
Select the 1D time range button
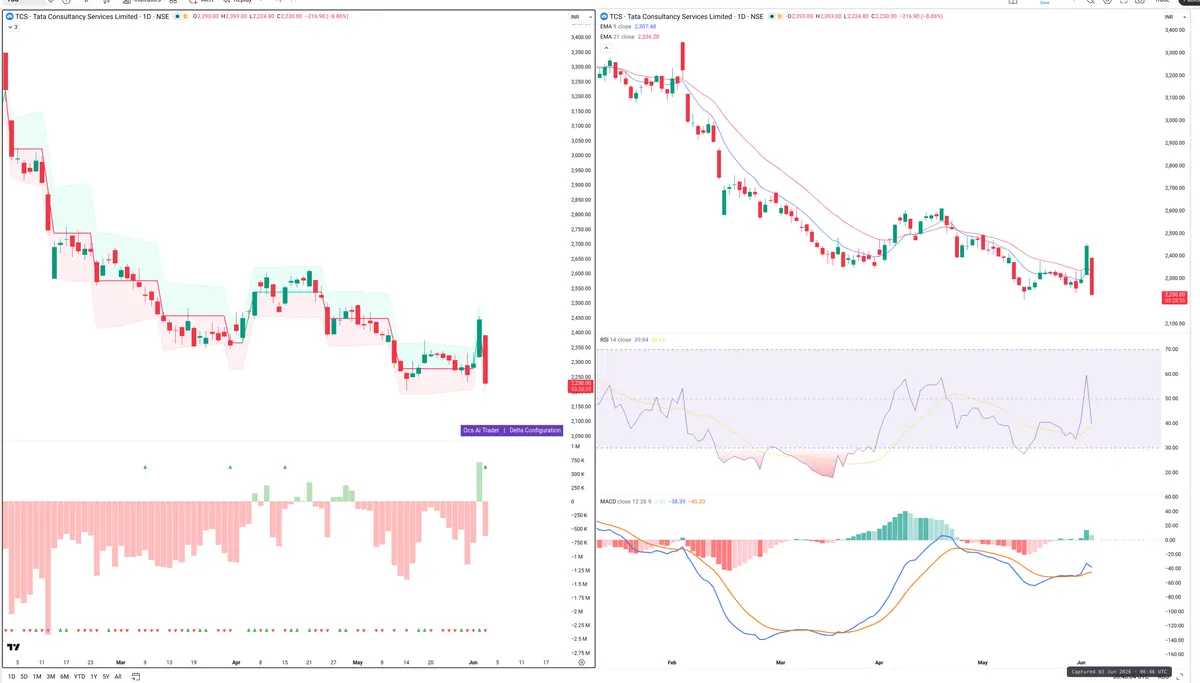click(11, 677)
